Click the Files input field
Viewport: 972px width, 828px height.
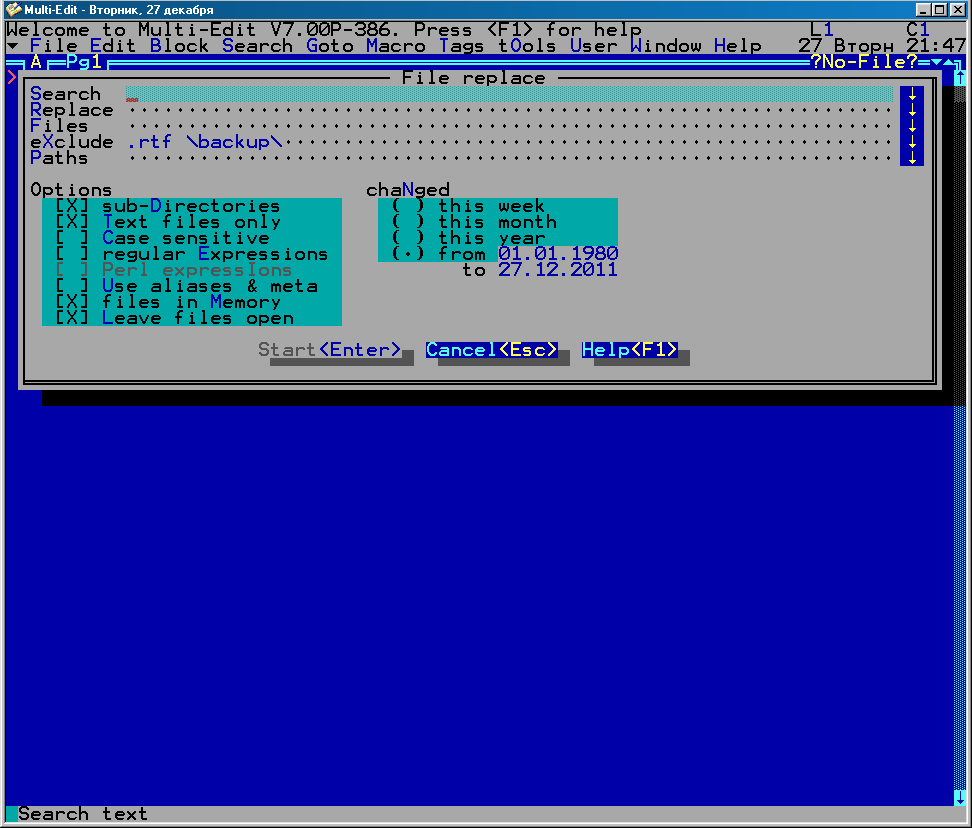[510, 126]
